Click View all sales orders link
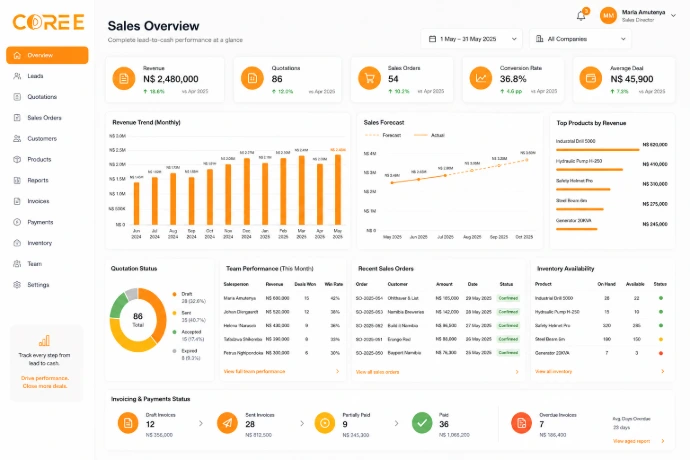 pyautogui.click(x=377, y=372)
